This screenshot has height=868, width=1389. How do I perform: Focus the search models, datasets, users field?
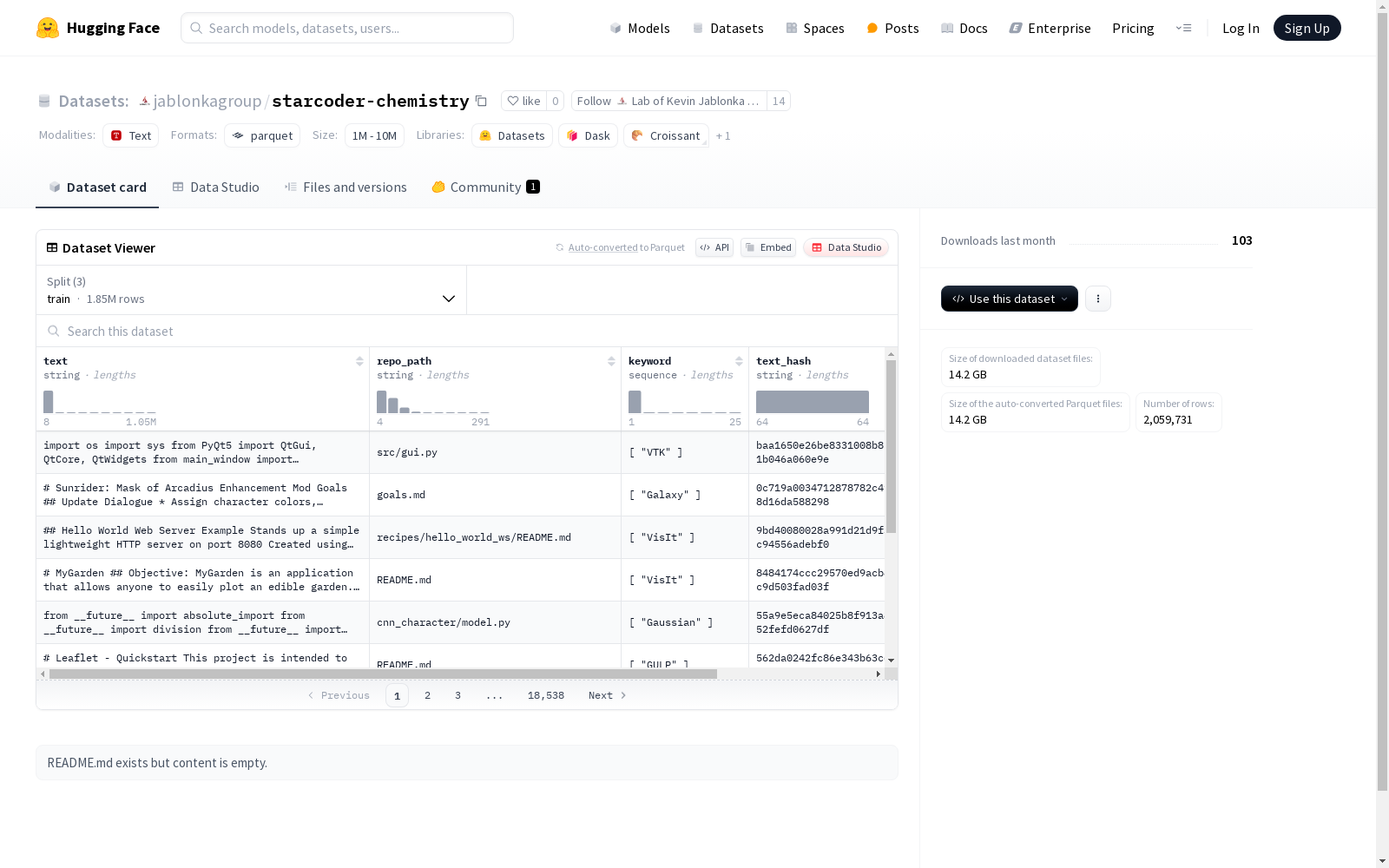click(x=347, y=28)
